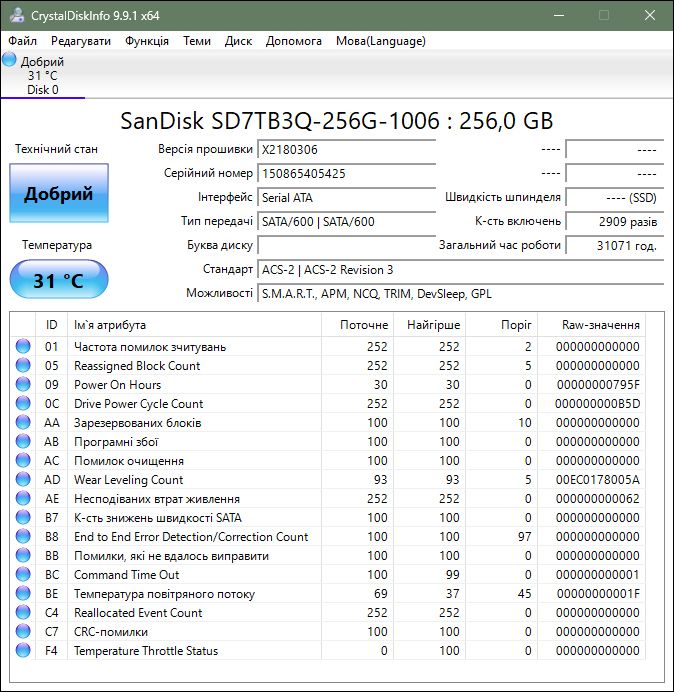674x692 pixels.
Task: Click the standard field ACS-2 Revision 3
Action: coord(460,270)
